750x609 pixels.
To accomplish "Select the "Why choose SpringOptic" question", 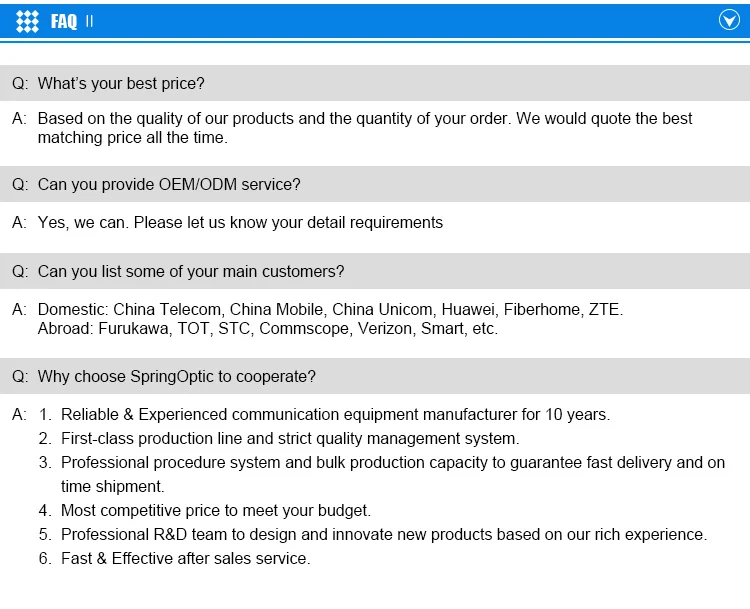I will tap(375, 376).
